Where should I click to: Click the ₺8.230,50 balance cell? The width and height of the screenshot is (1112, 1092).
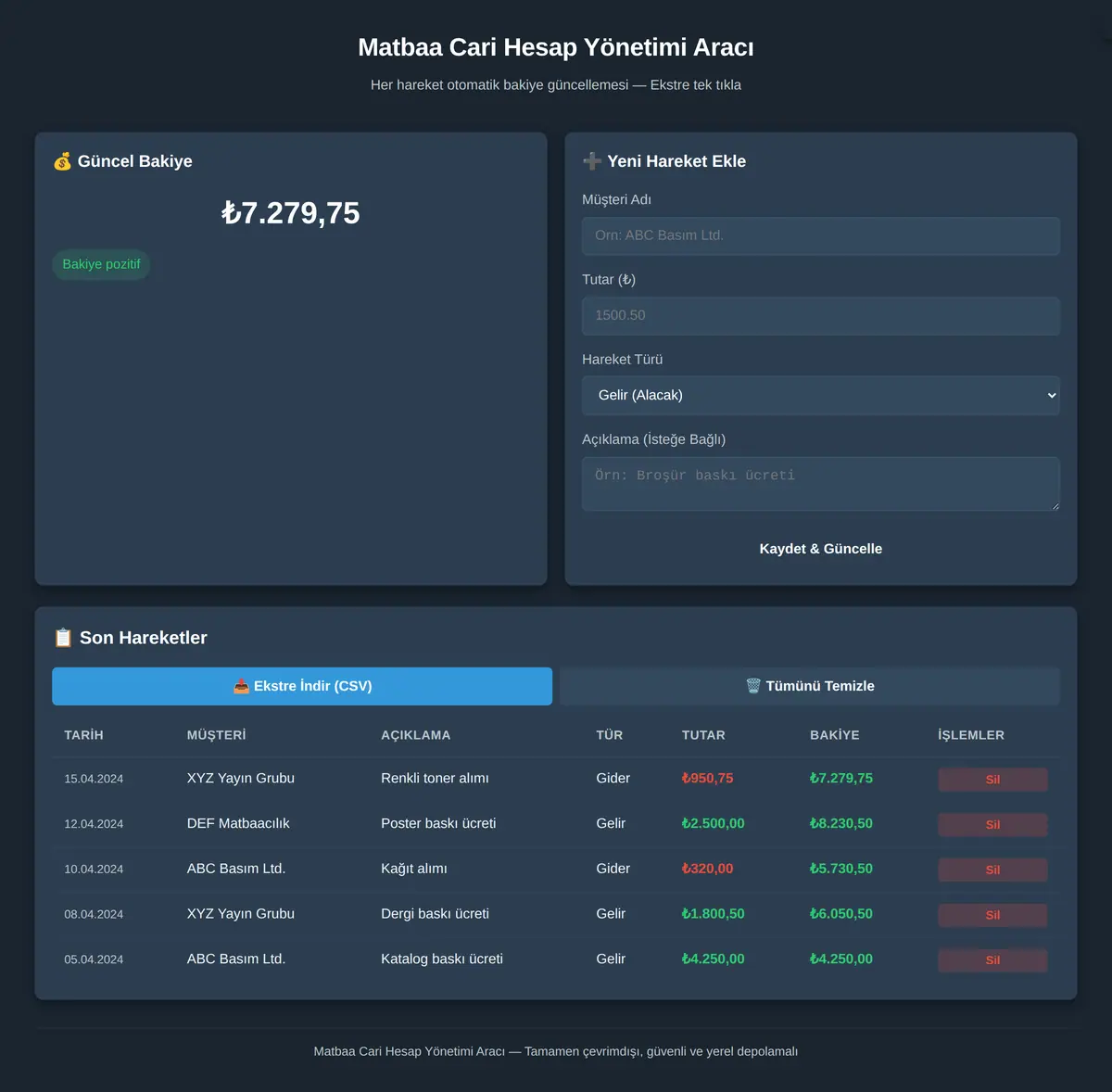click(x=841, y=823)
